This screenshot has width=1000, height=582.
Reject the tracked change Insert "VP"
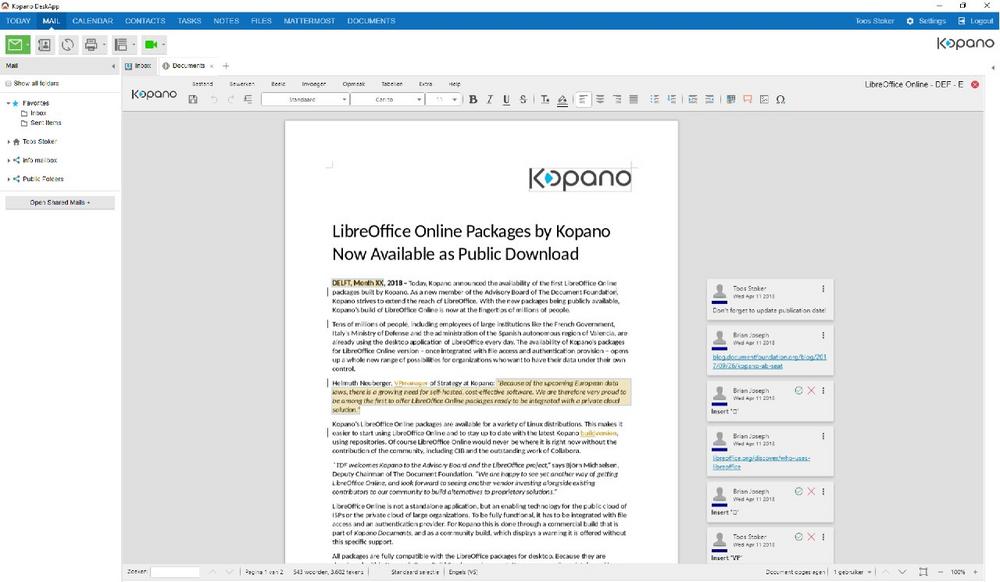click(x=811, y=539)
